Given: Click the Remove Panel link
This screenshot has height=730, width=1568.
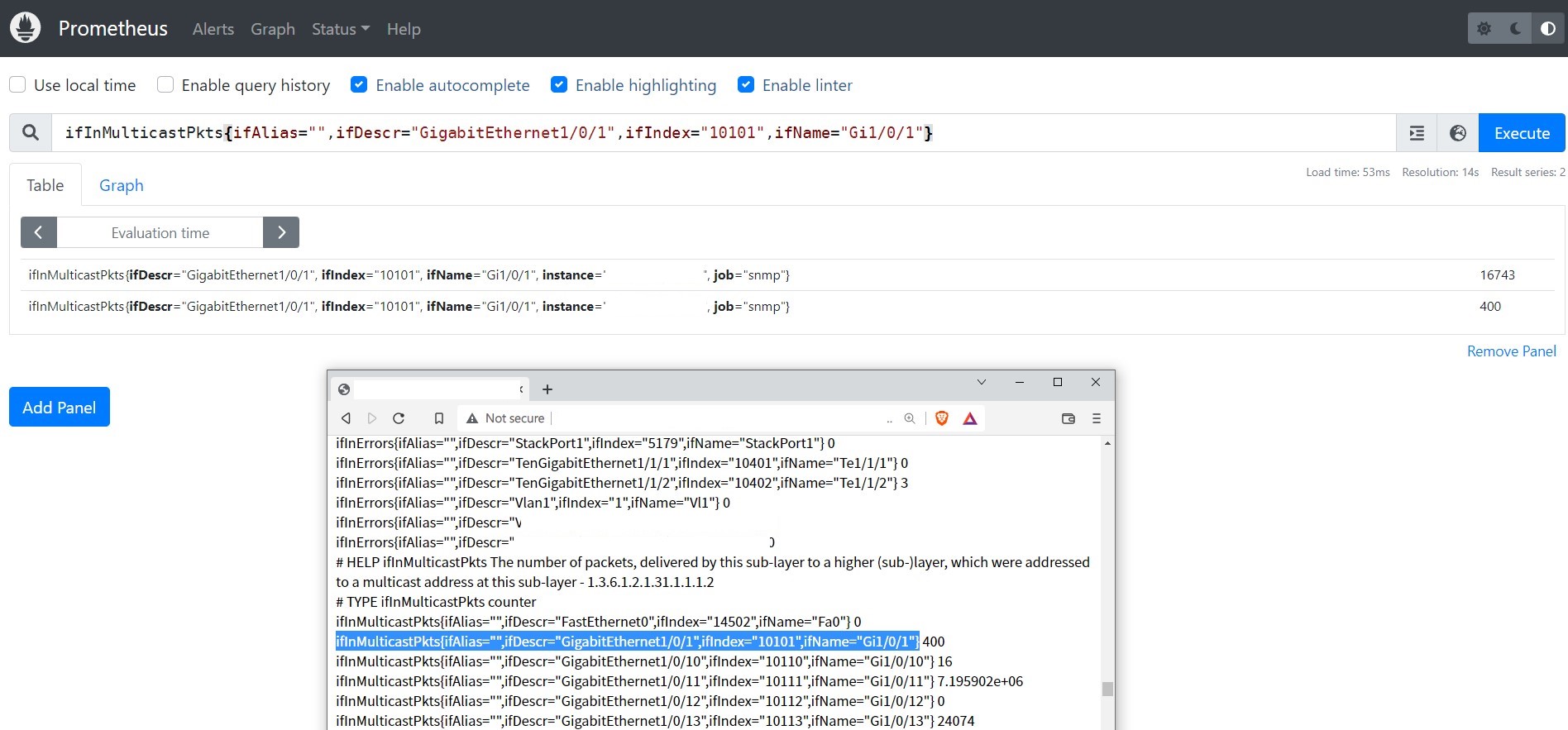Looking at the screenshot, I should coord(1512,351).
